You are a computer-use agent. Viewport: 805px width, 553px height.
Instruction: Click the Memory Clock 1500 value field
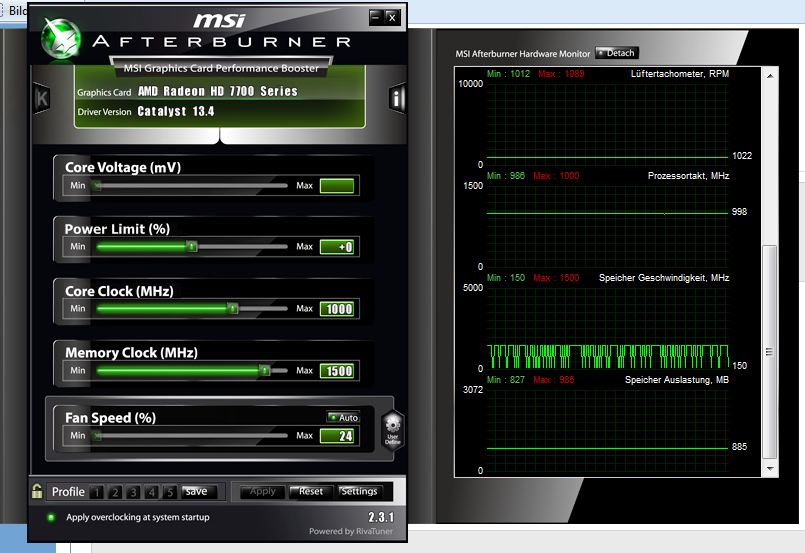click(x=337, y=371)
